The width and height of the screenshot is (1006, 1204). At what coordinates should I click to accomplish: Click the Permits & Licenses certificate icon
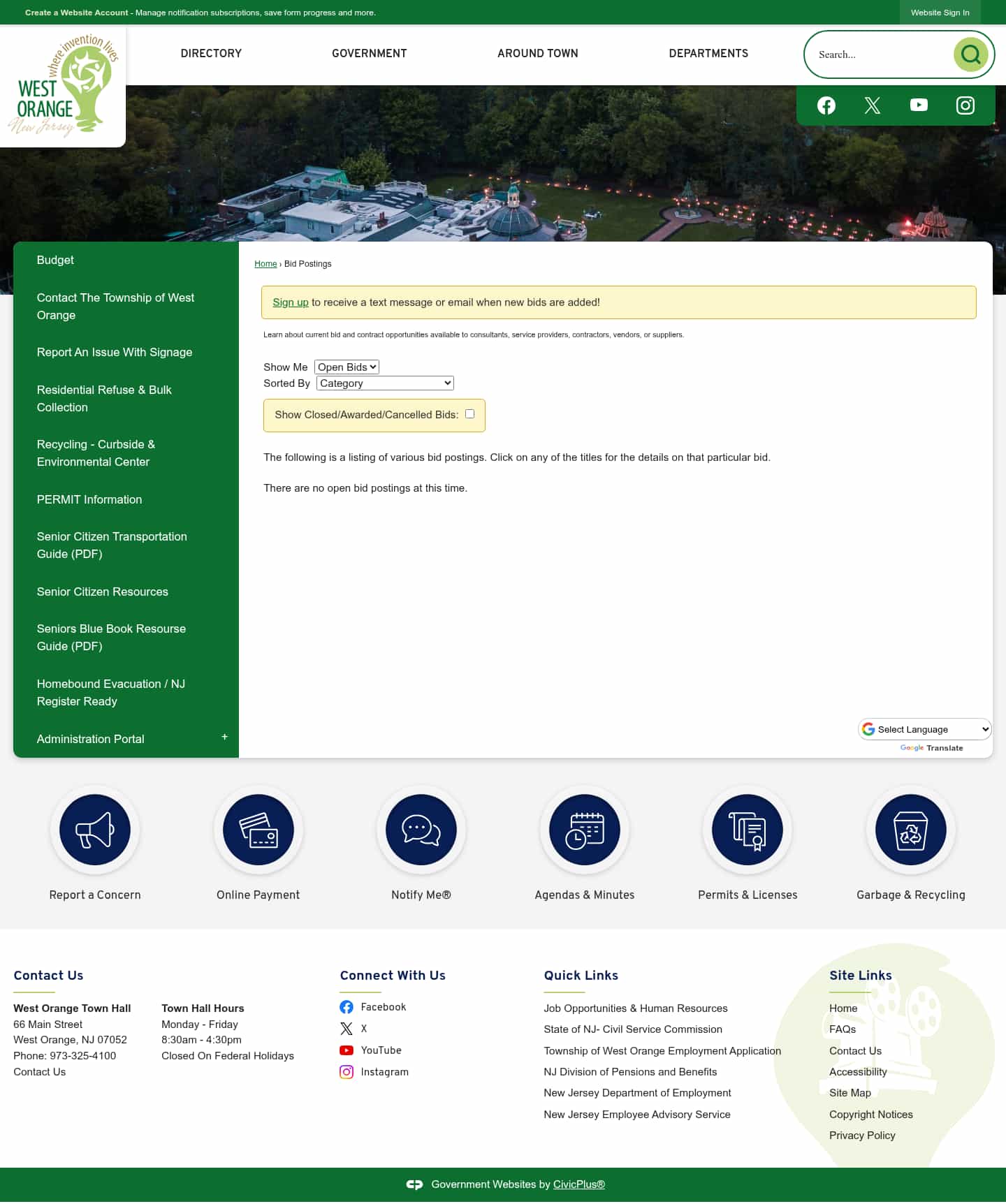click(748, 830)
